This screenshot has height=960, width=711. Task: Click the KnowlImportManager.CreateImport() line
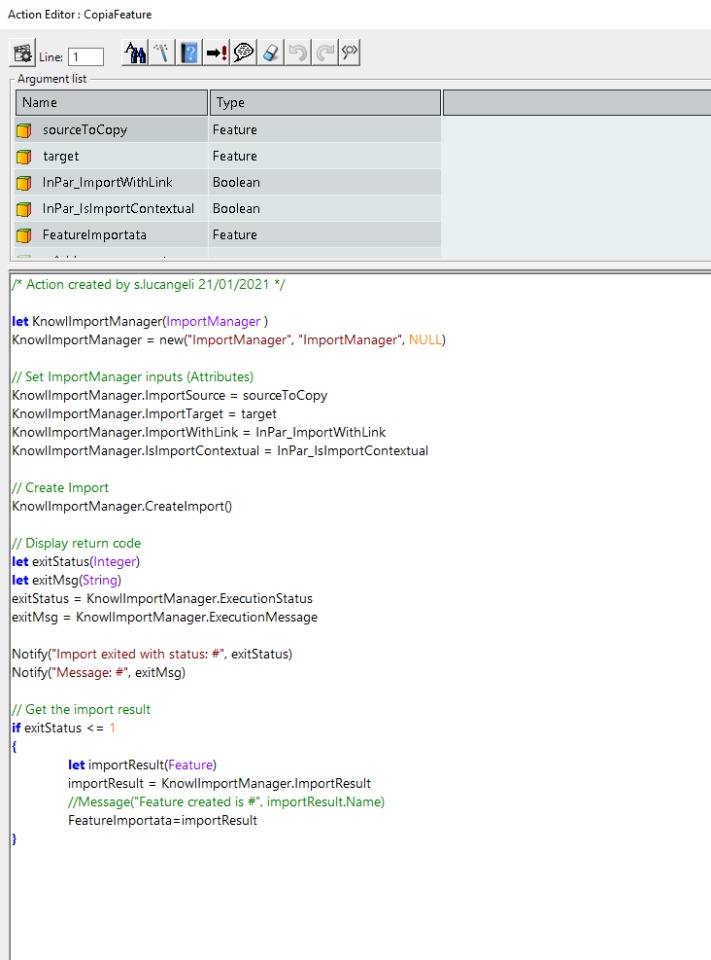[122, 506]
